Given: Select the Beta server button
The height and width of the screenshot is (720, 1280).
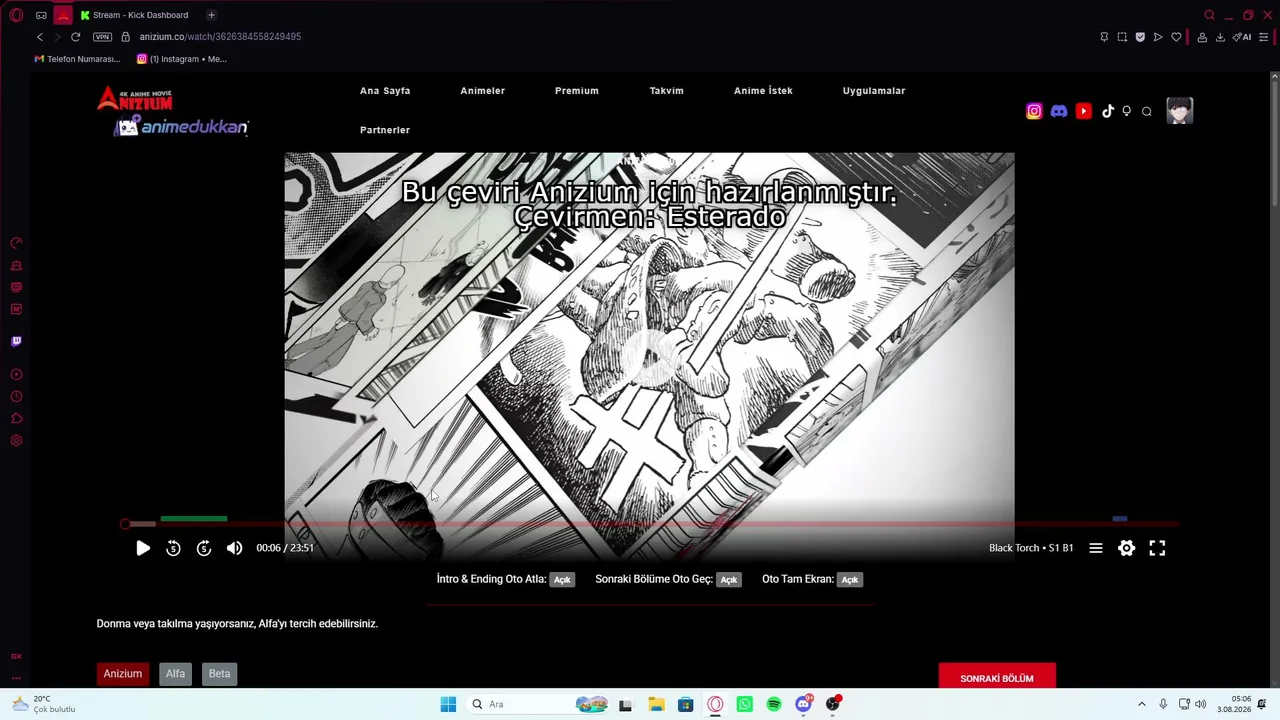Looking at the screenshot, I should 219,674.
